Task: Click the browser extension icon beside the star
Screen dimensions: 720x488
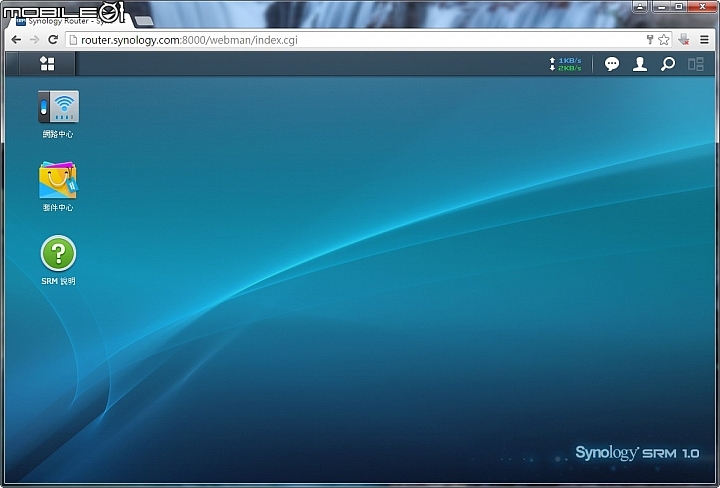Action: pyautogui.click(x=684, y=39)
